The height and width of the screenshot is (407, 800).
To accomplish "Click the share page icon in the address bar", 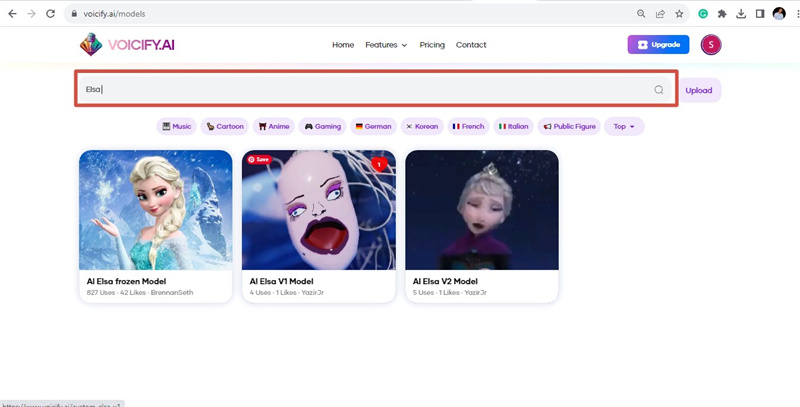I will point(660,14).
